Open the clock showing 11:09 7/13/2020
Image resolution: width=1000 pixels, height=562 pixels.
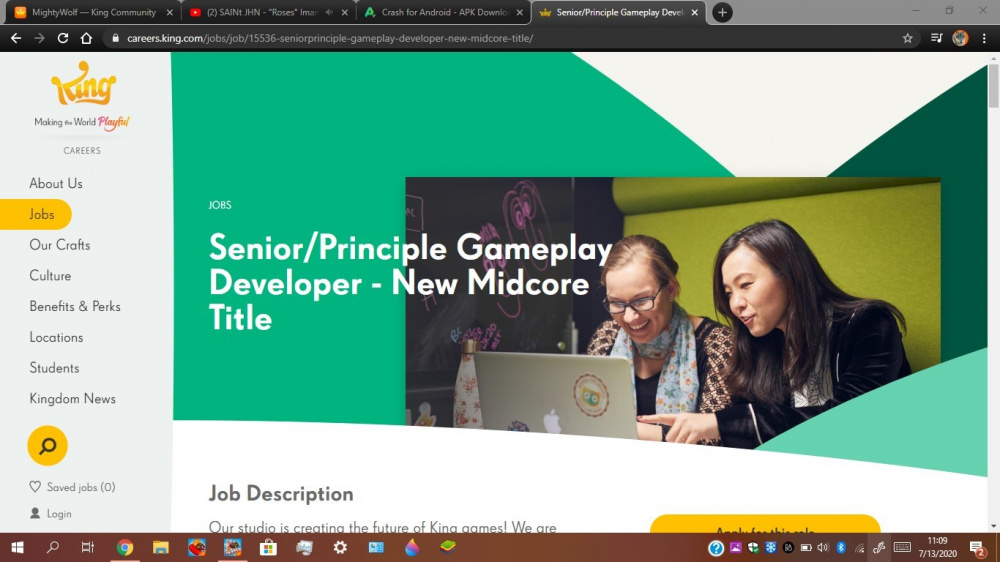click(x=938, y=547)
